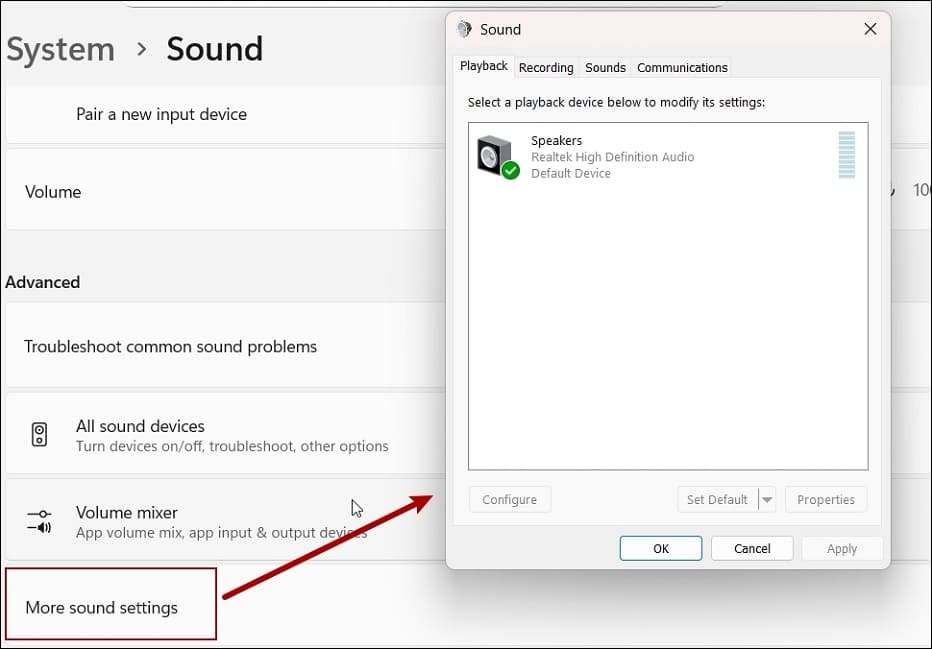
Task: Select the Sounds tab
Action: pyautogui.click(x=605, y=67)
